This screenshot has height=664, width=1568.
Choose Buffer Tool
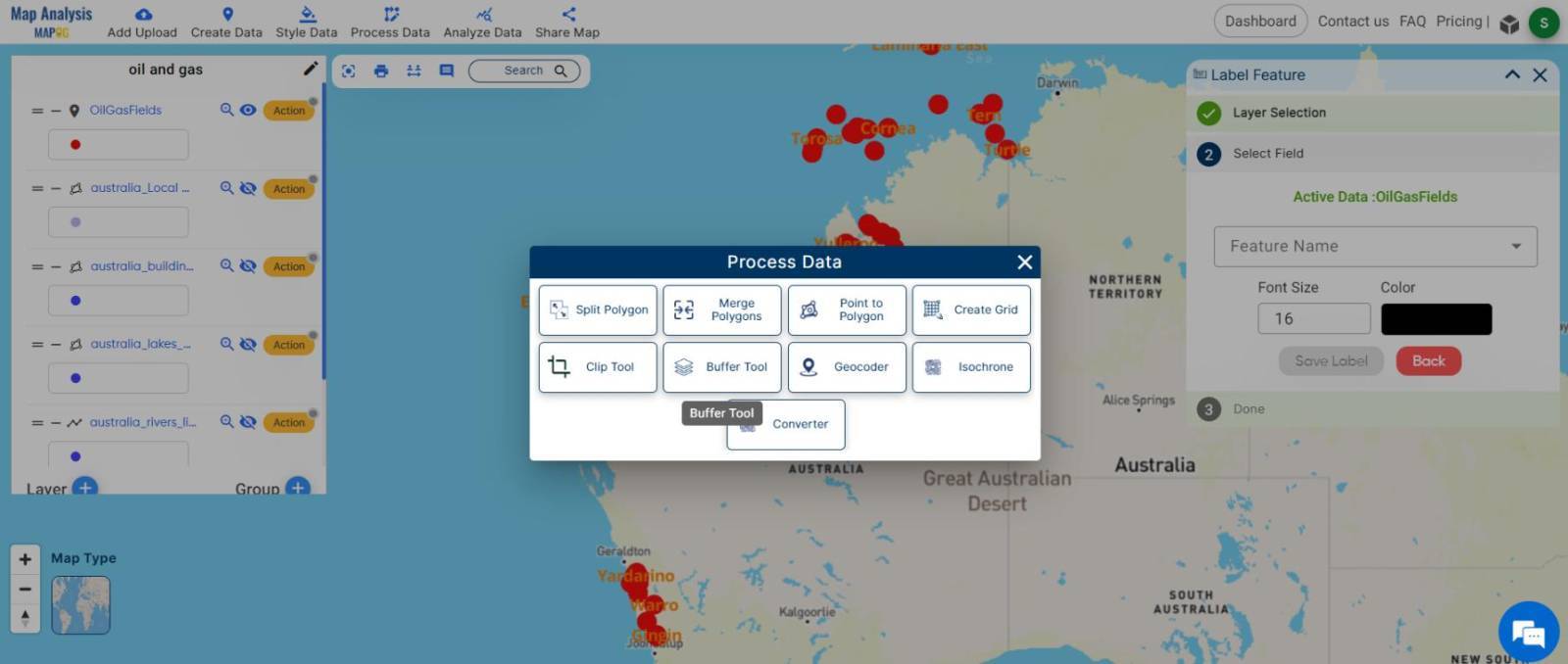(722, 367)
